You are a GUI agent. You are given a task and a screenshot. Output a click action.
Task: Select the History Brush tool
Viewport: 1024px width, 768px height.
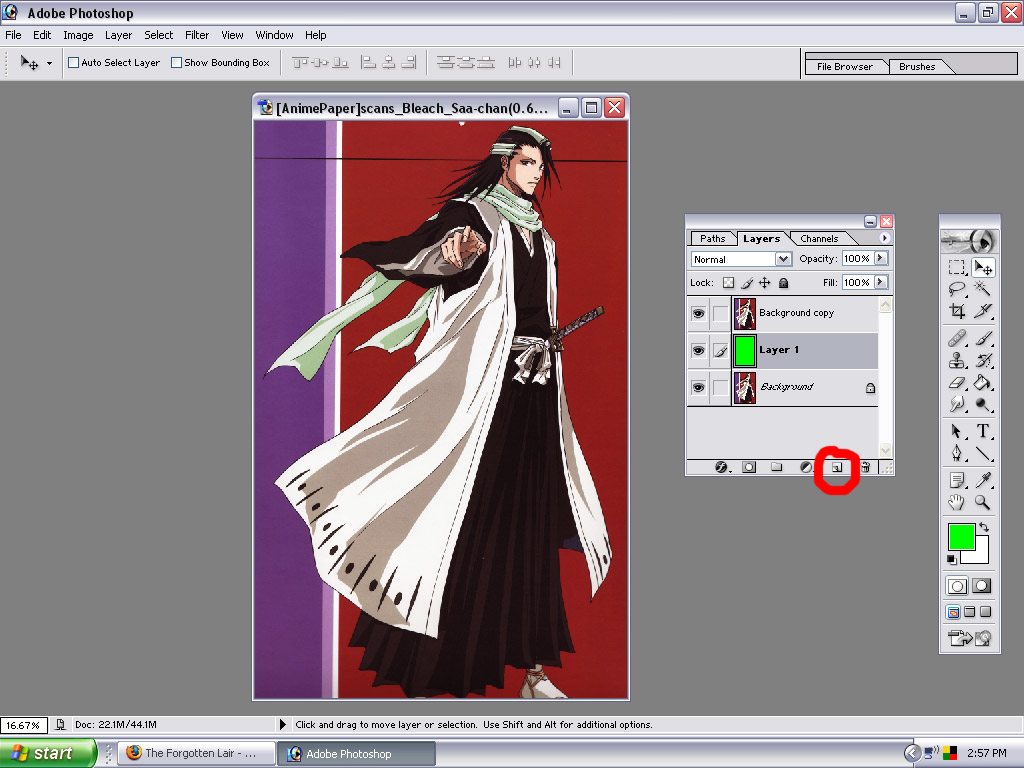coord(982,360)
